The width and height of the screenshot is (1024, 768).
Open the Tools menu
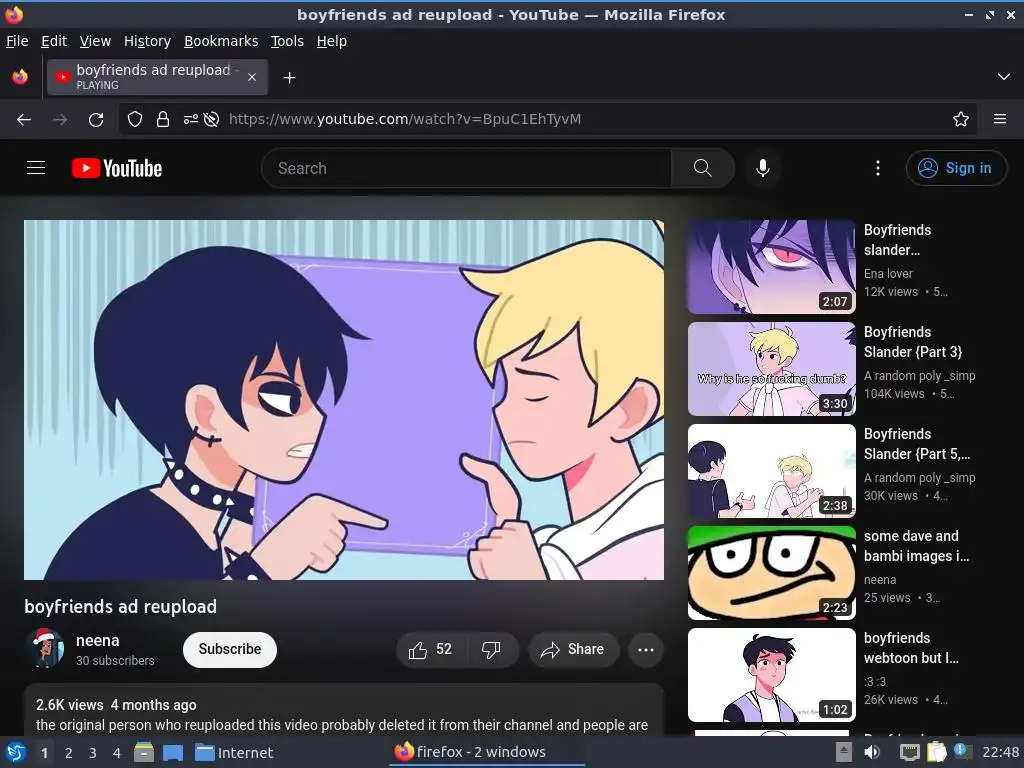287,41
